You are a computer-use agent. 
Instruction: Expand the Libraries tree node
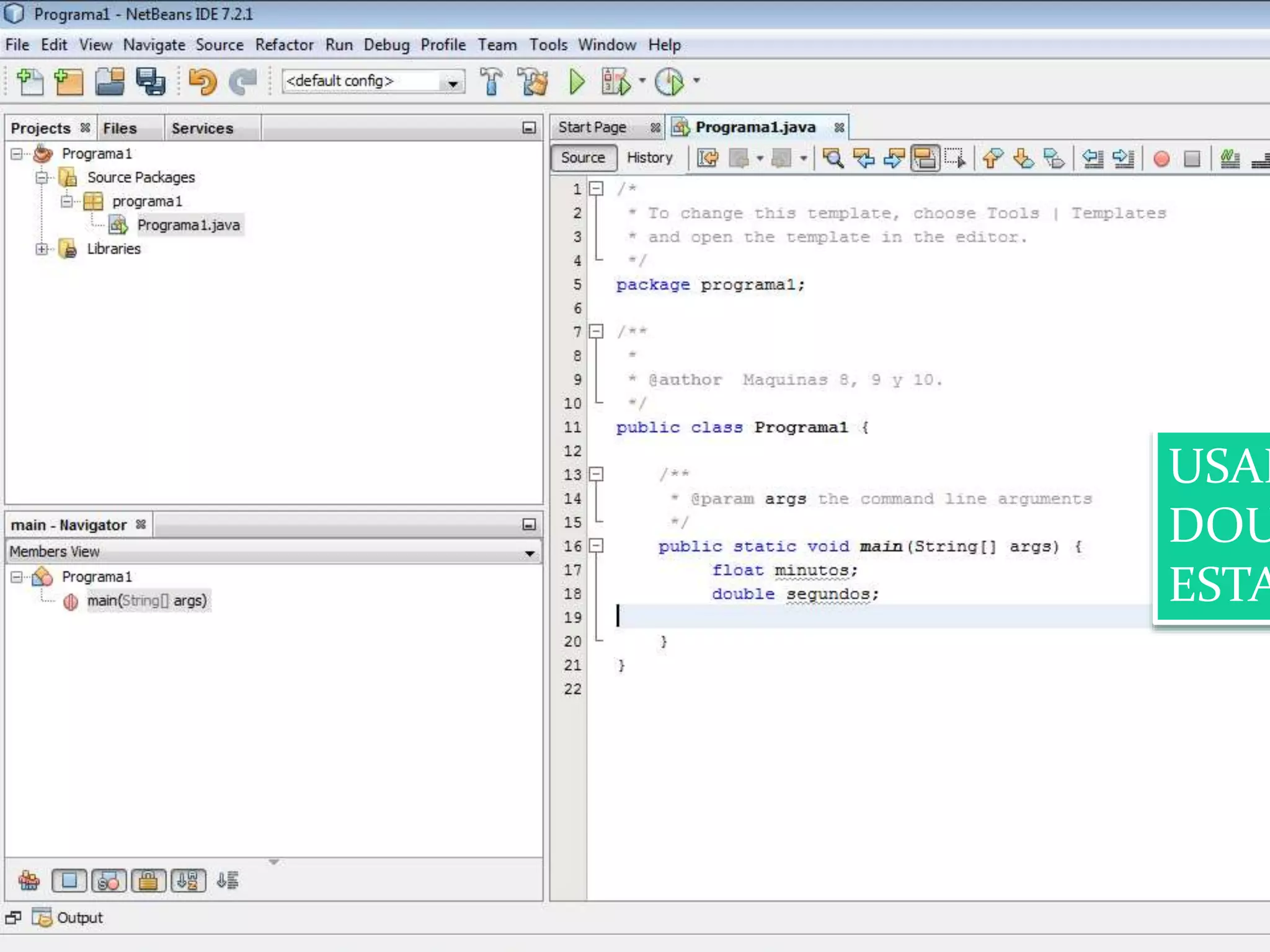pyautogui.click(x=42, y=249)
